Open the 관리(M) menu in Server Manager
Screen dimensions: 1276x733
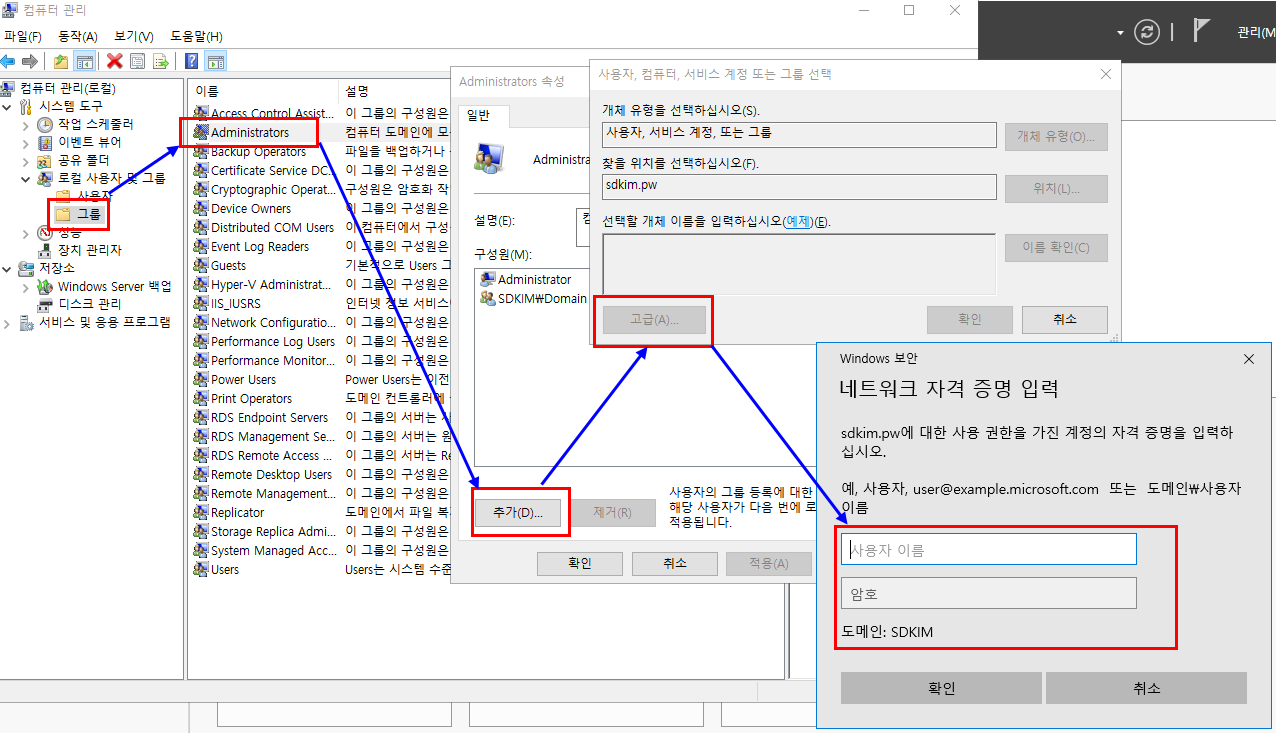point(1256,32)
